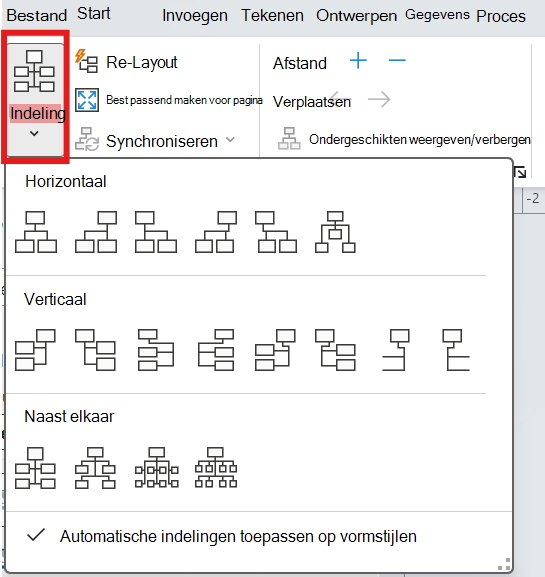Collapse the Indeling layout dropdown
Screen dimensions: 545x577
(x=35, y=100)
